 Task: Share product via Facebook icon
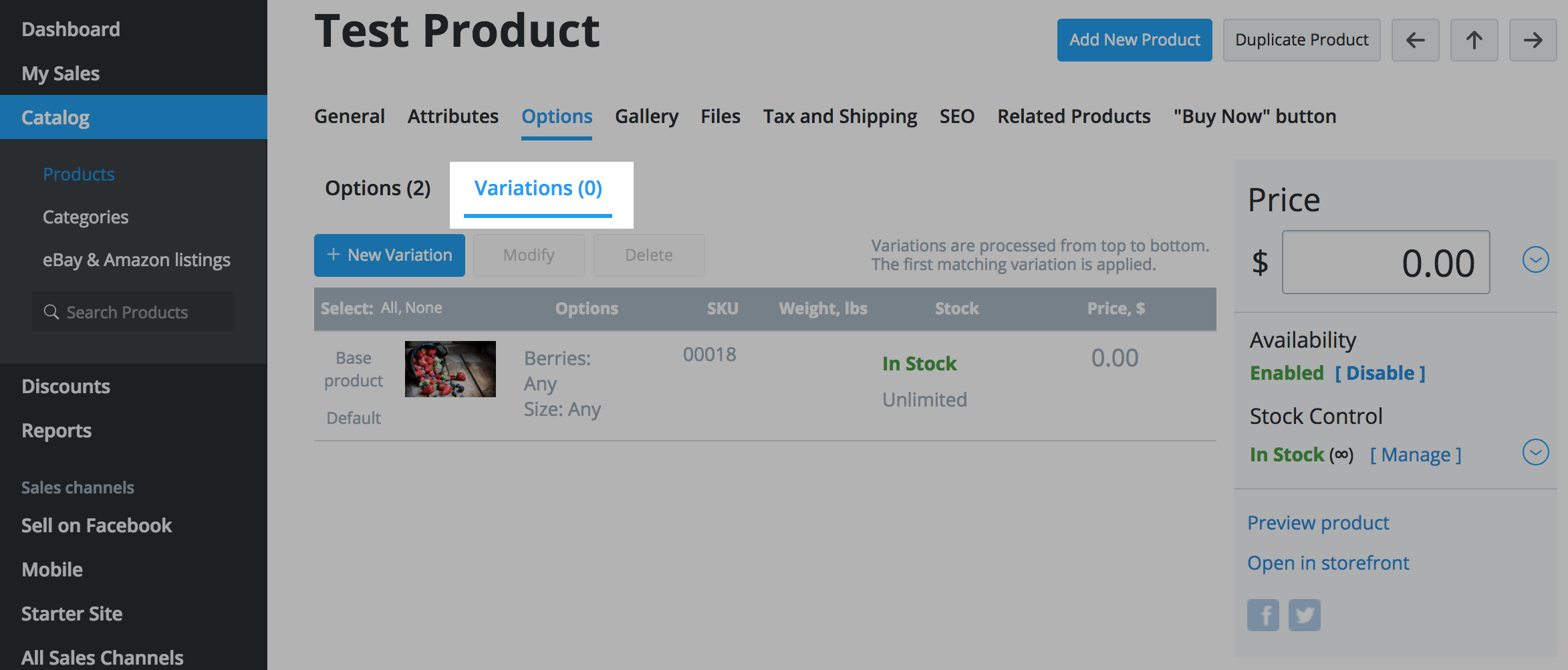coord(1263,615)
